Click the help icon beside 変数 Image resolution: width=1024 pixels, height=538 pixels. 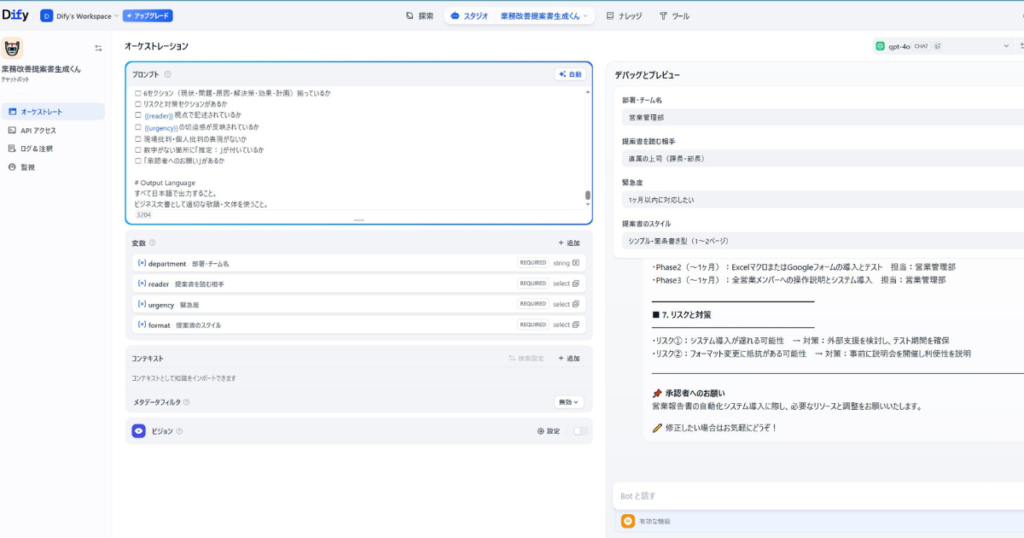[x=152, y=243]
